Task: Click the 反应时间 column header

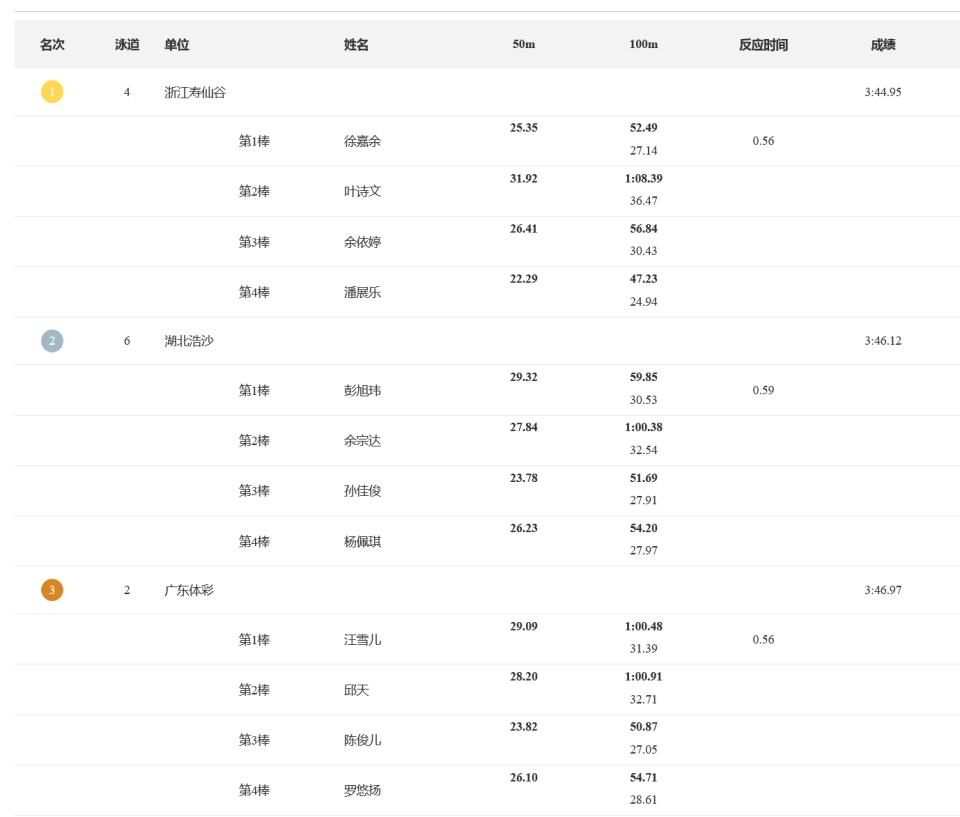Action: point(763,44)
